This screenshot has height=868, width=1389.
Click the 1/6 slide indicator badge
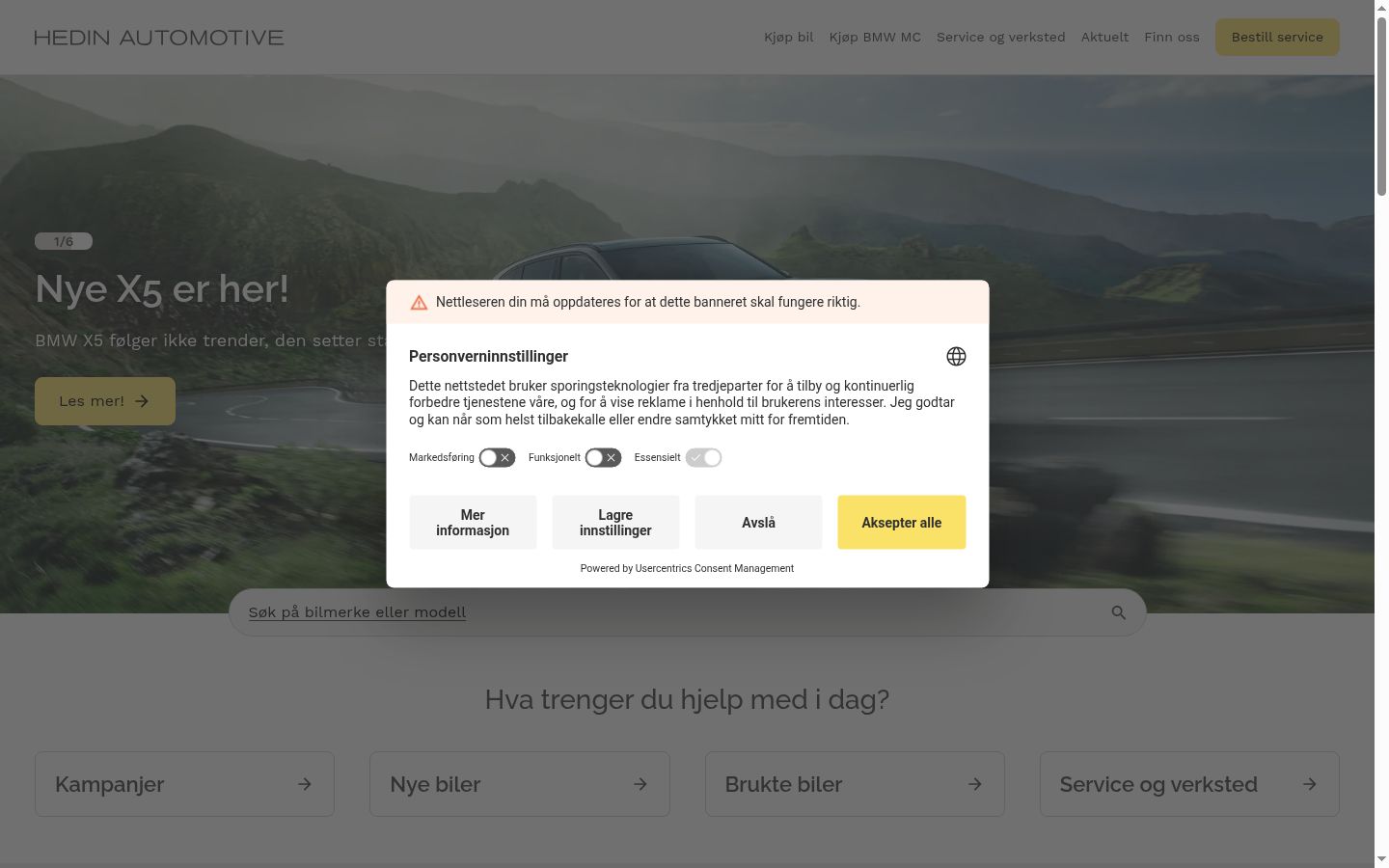[64, 241]
